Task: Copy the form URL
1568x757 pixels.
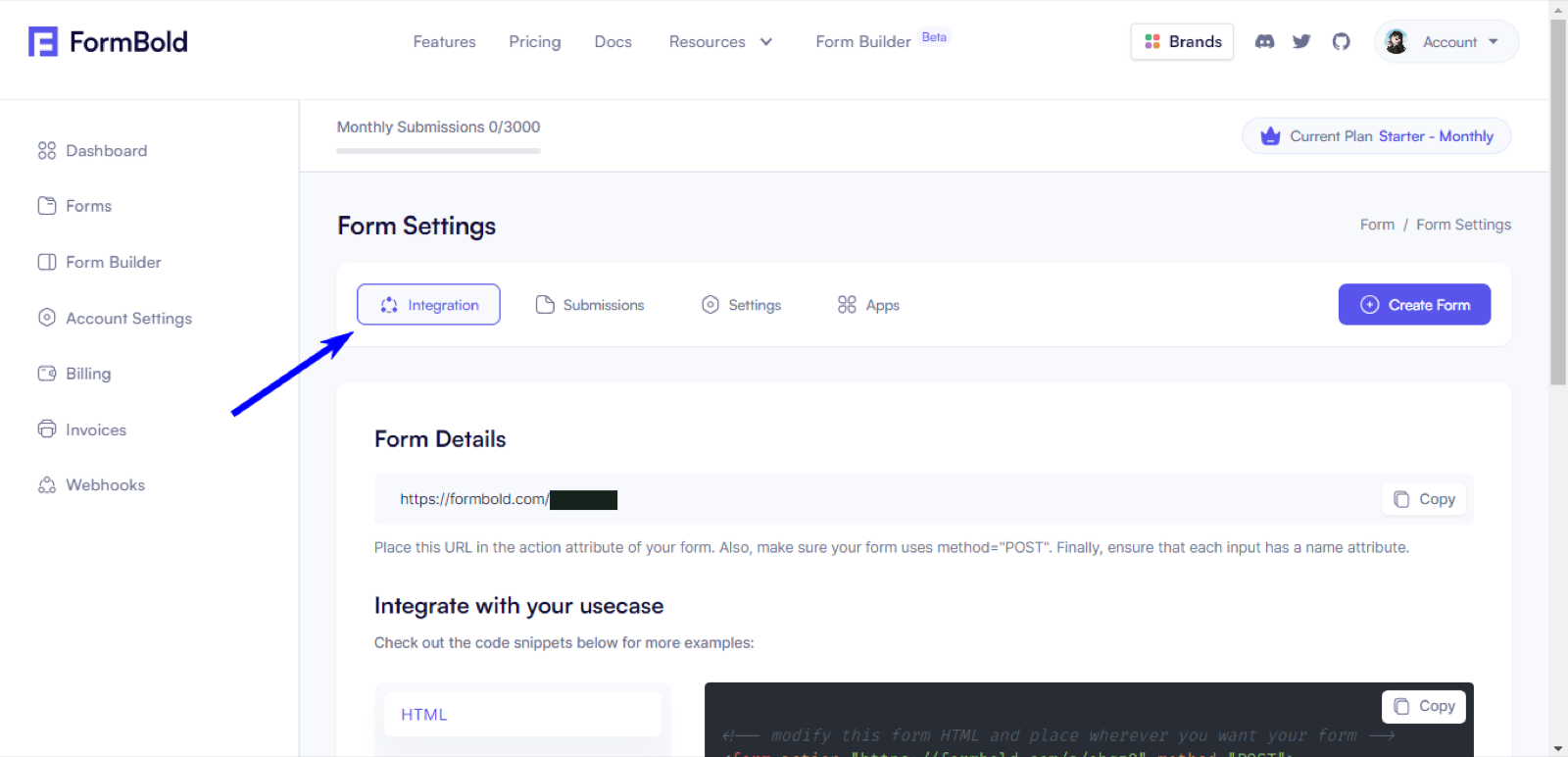Action: (1424, 499)
